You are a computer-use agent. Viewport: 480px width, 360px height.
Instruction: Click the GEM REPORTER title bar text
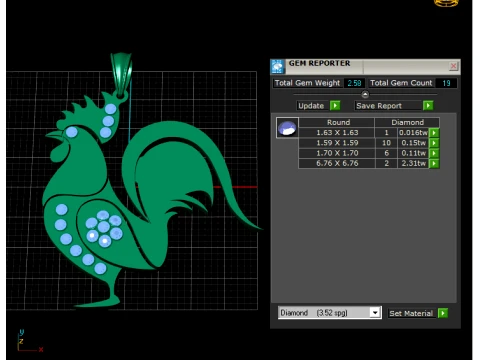pyautogui.click(x=319, y=63)
